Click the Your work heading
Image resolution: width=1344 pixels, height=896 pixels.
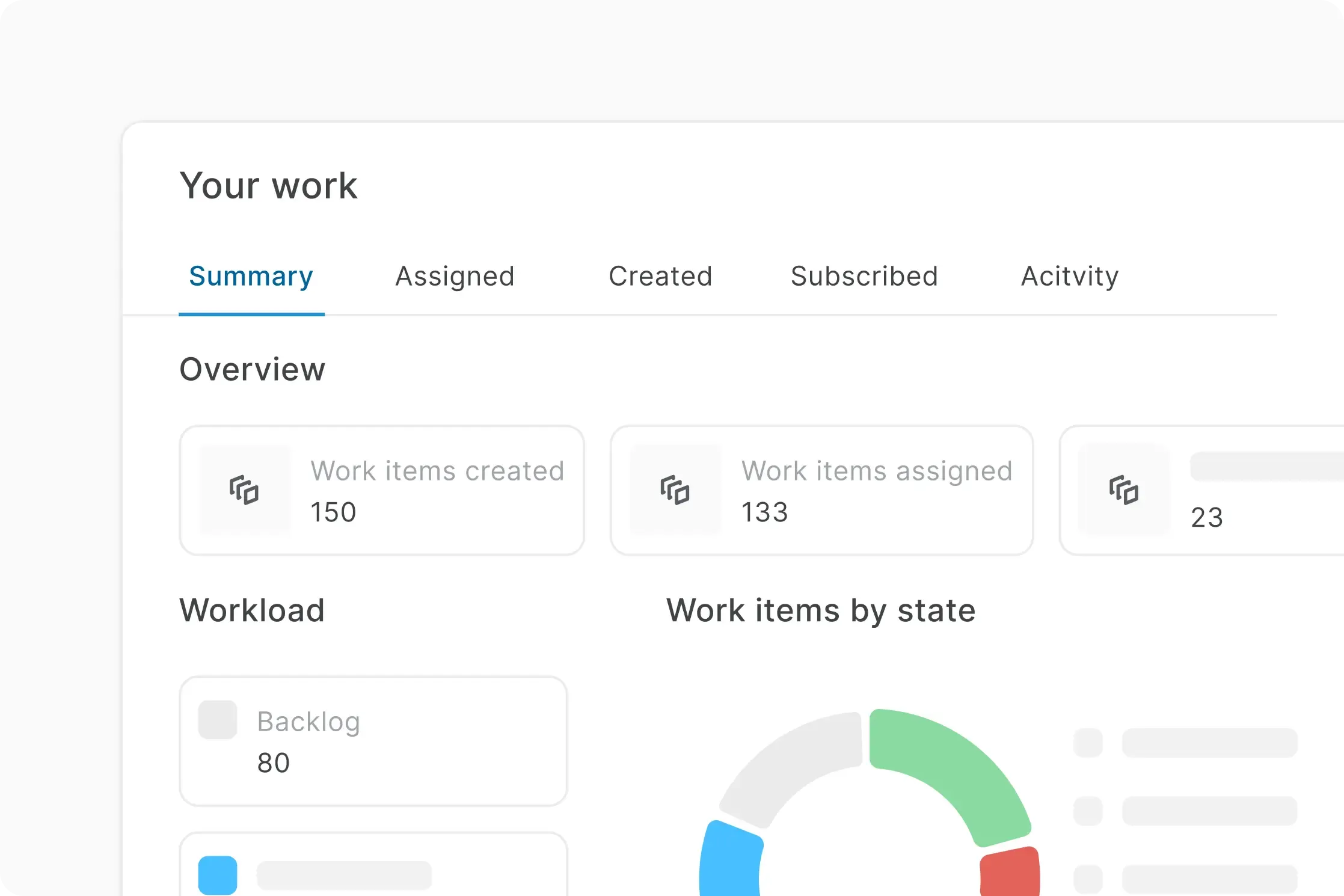269,185
